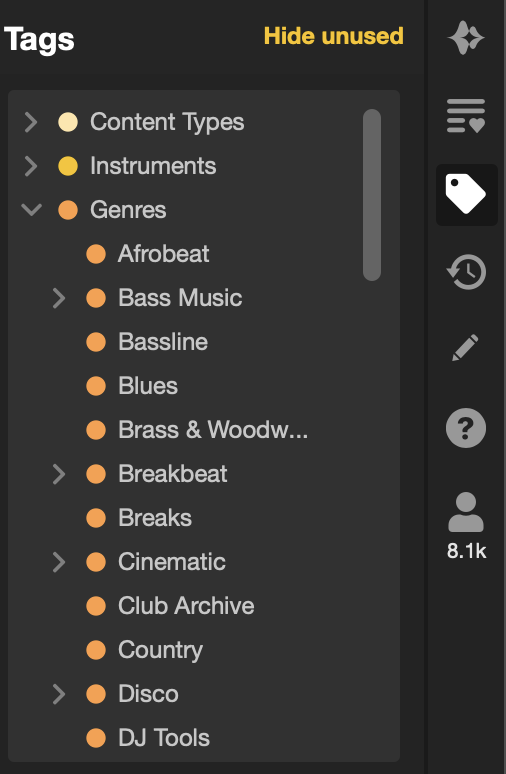506x774 pixels.
Task: Expand the Instruments category
Action: pyautogui.click(x=31, y=166)
